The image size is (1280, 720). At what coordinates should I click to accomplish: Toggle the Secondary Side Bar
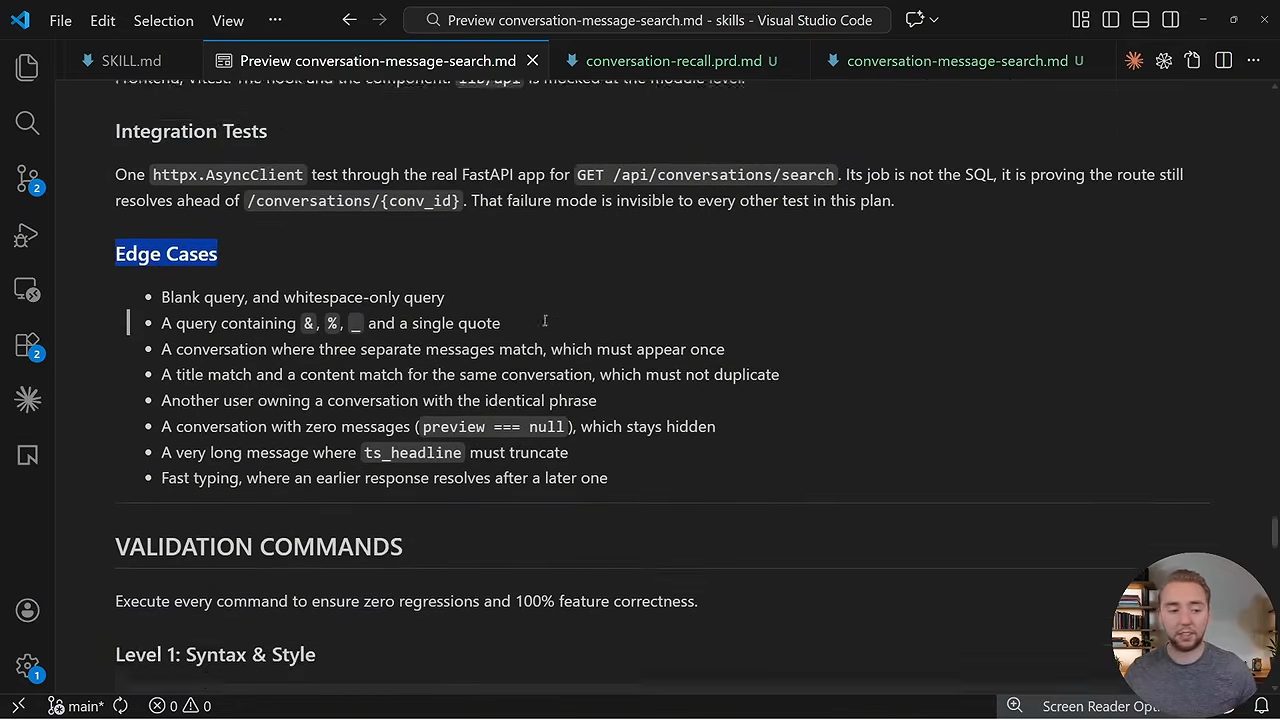point(1171,20)
